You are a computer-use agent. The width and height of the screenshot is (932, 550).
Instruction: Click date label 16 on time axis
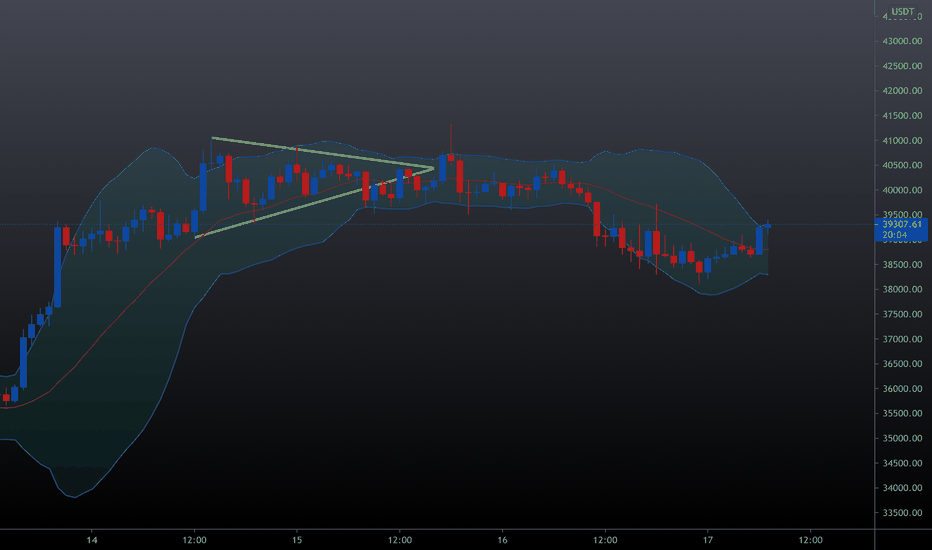tap(502, 540)
